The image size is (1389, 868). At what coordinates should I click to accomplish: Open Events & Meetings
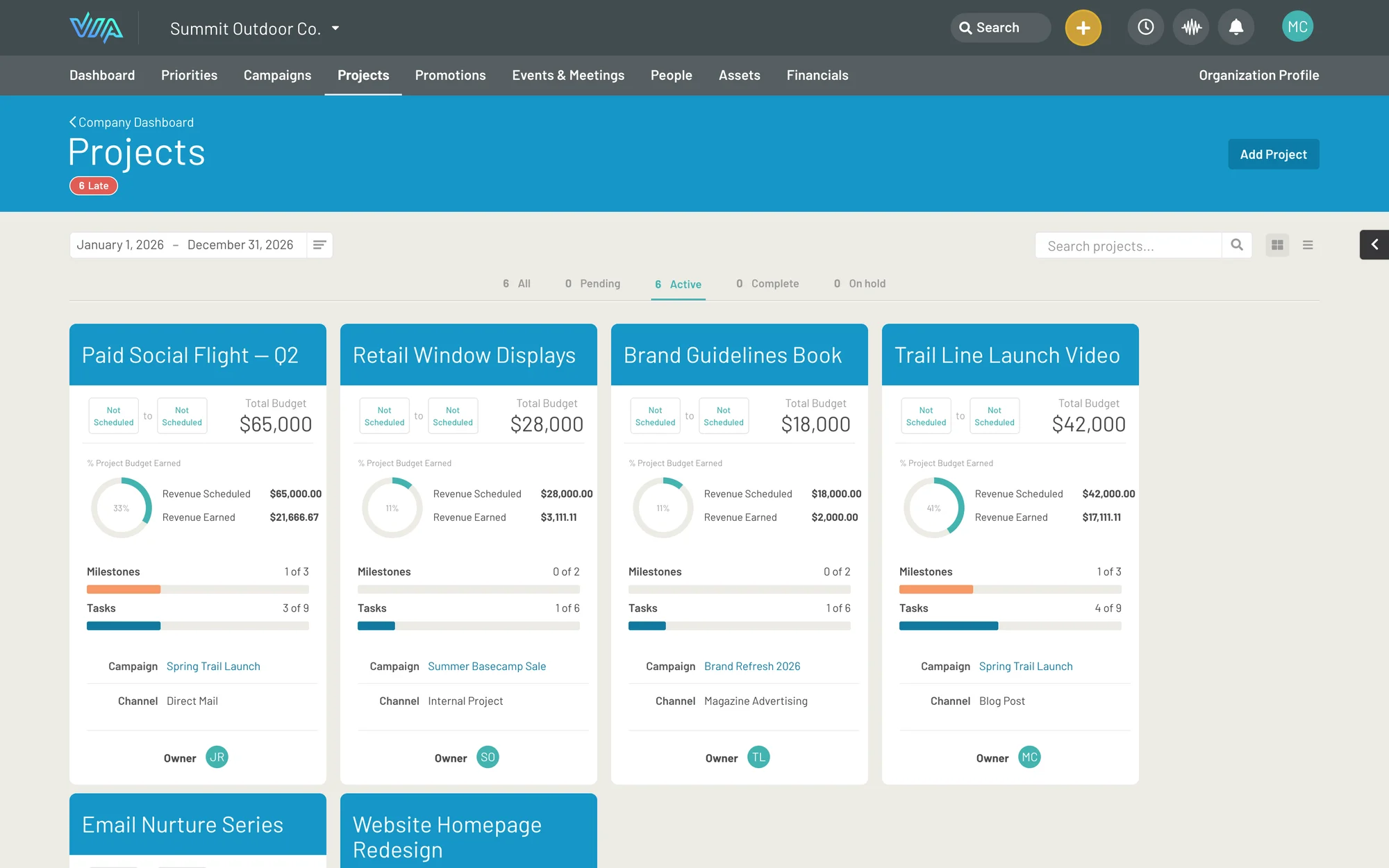[x=568, y=75]
